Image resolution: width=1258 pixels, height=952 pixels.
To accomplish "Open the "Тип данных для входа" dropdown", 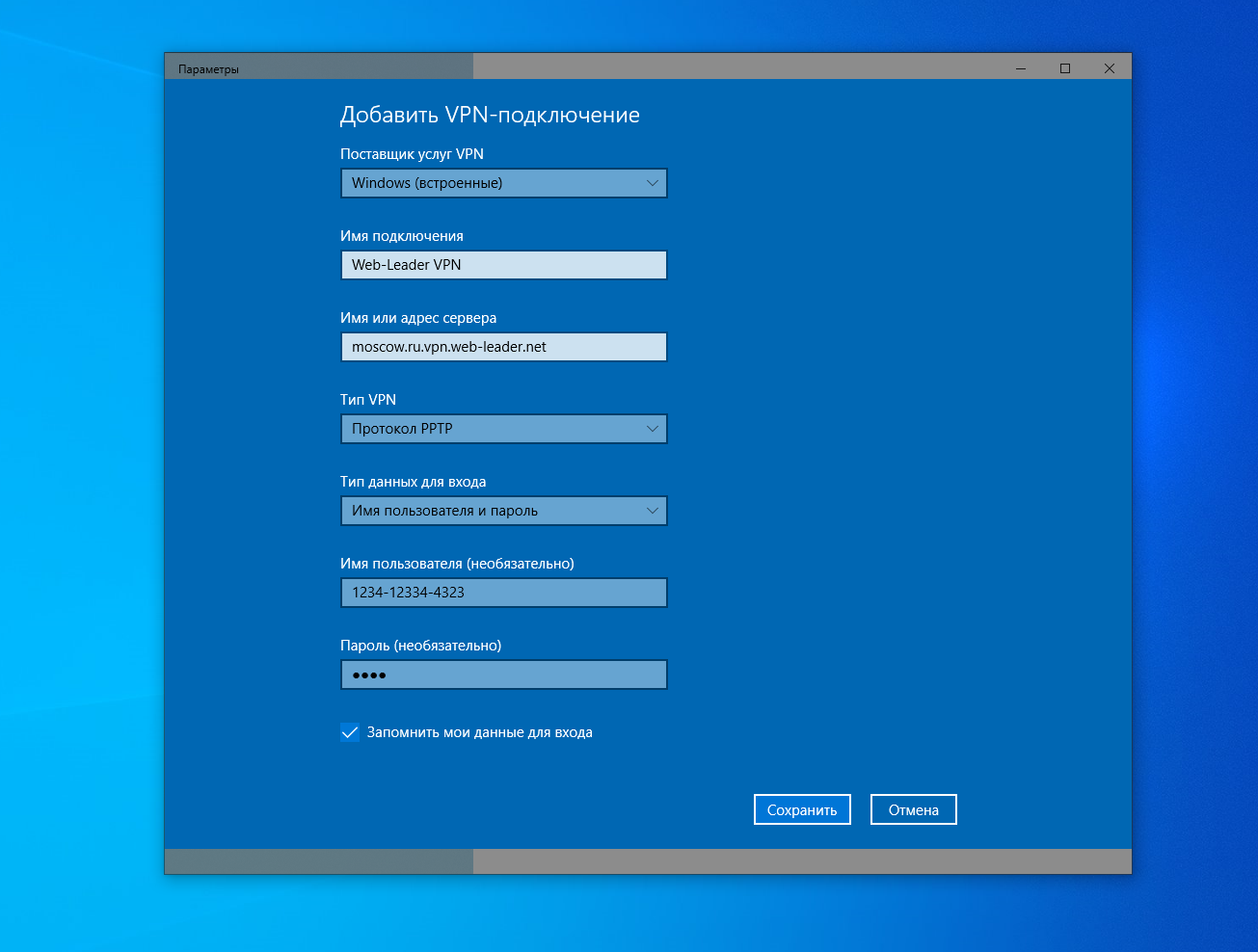I will click(503, 510).
